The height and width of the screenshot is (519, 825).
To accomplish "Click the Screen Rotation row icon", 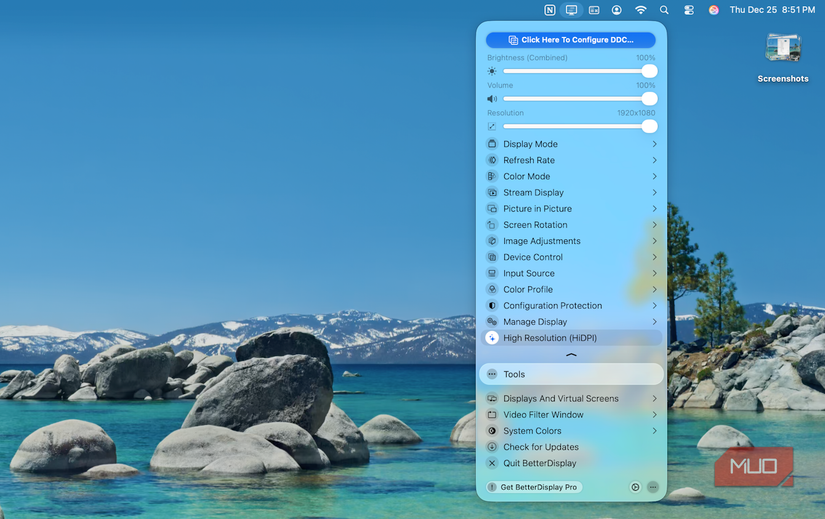I will pos(492,225).
